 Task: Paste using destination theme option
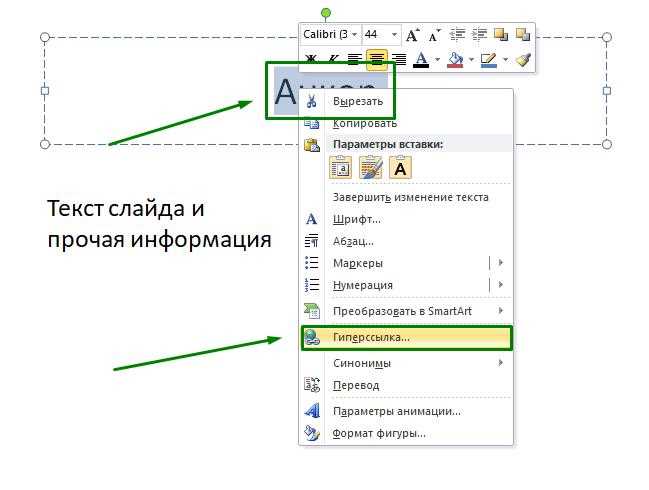(341, 168)
